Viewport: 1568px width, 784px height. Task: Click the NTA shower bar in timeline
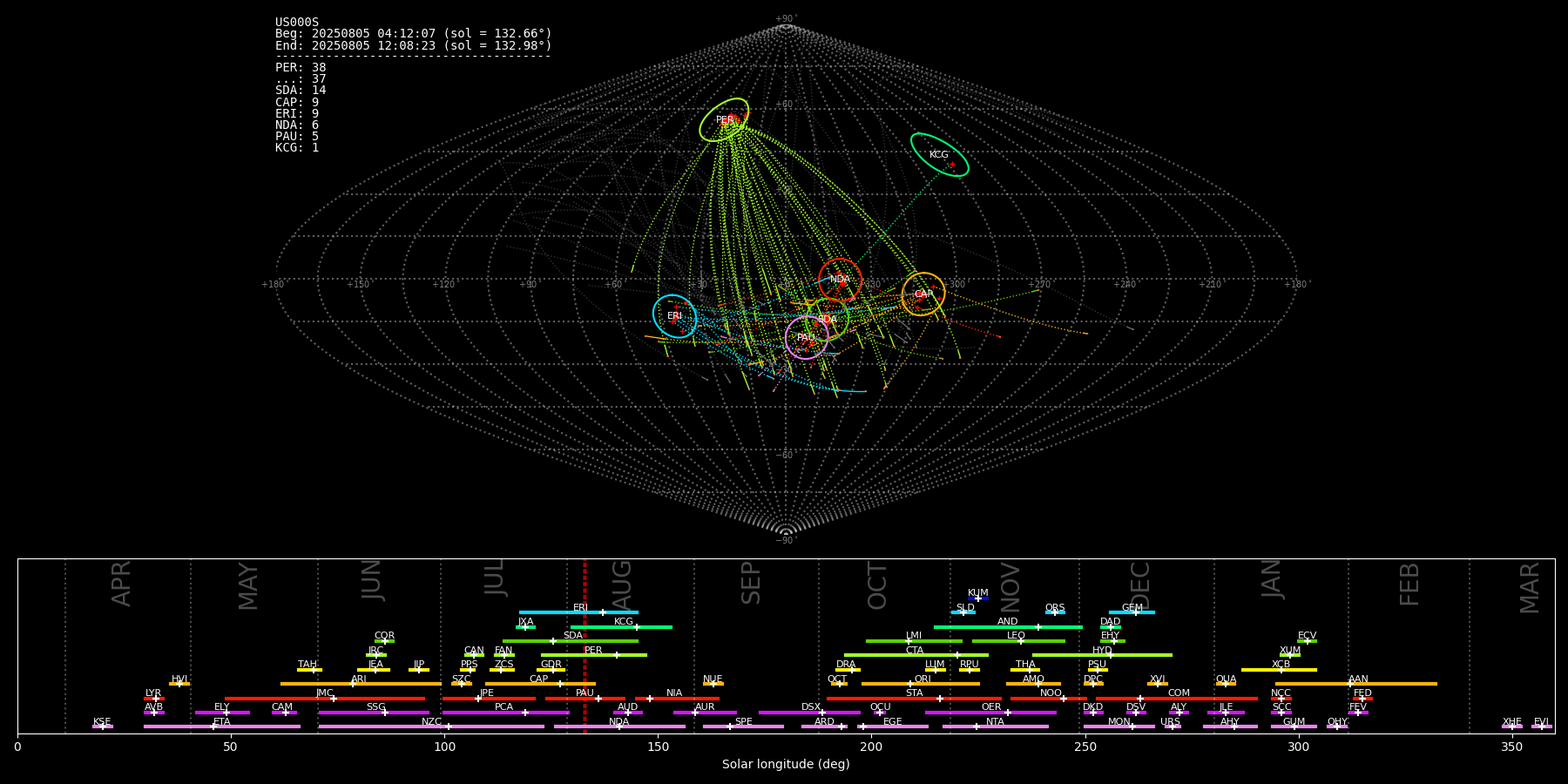pyautogui.click(x=995, y=727)
